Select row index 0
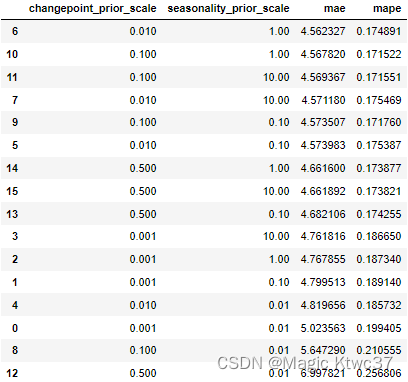 point(15,328)
